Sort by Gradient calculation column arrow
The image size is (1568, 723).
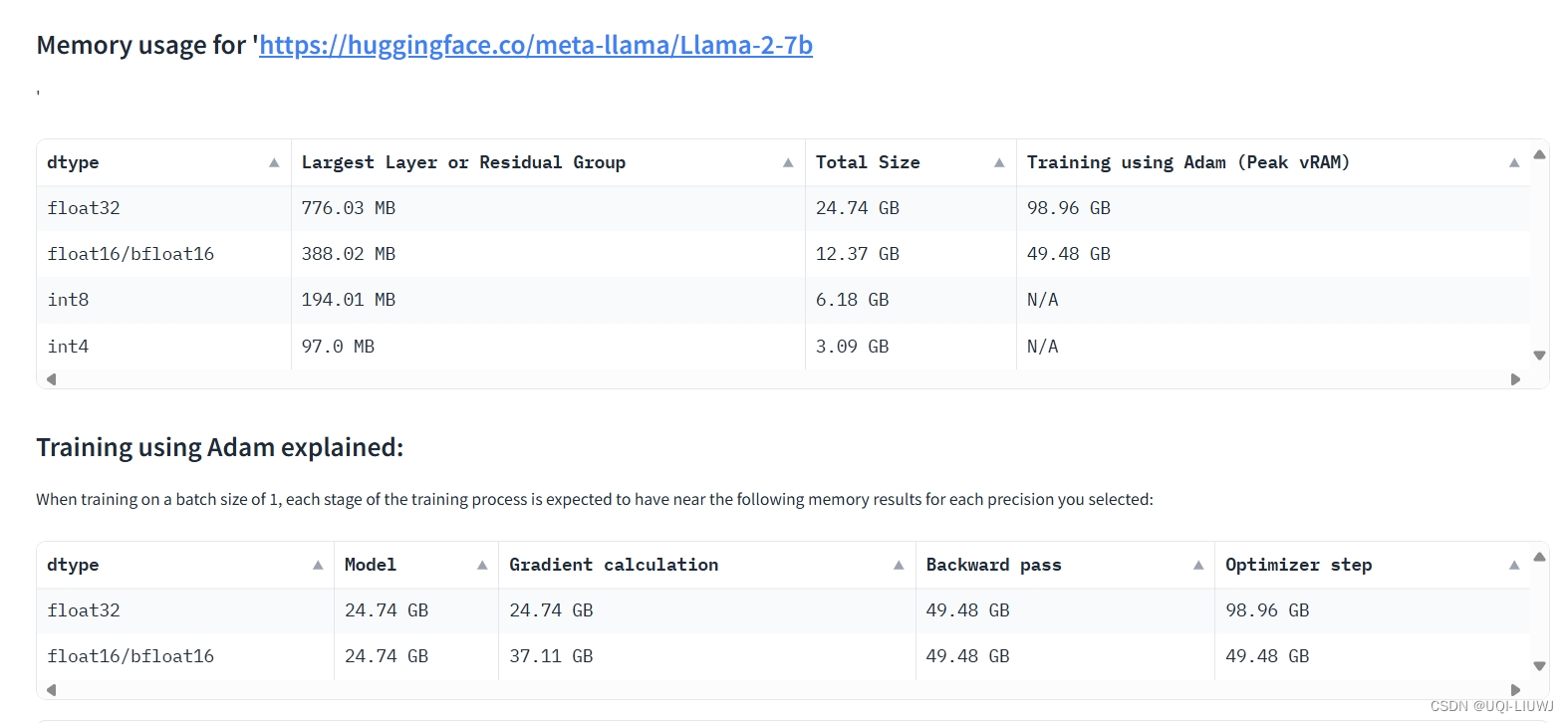click(899, 565)
